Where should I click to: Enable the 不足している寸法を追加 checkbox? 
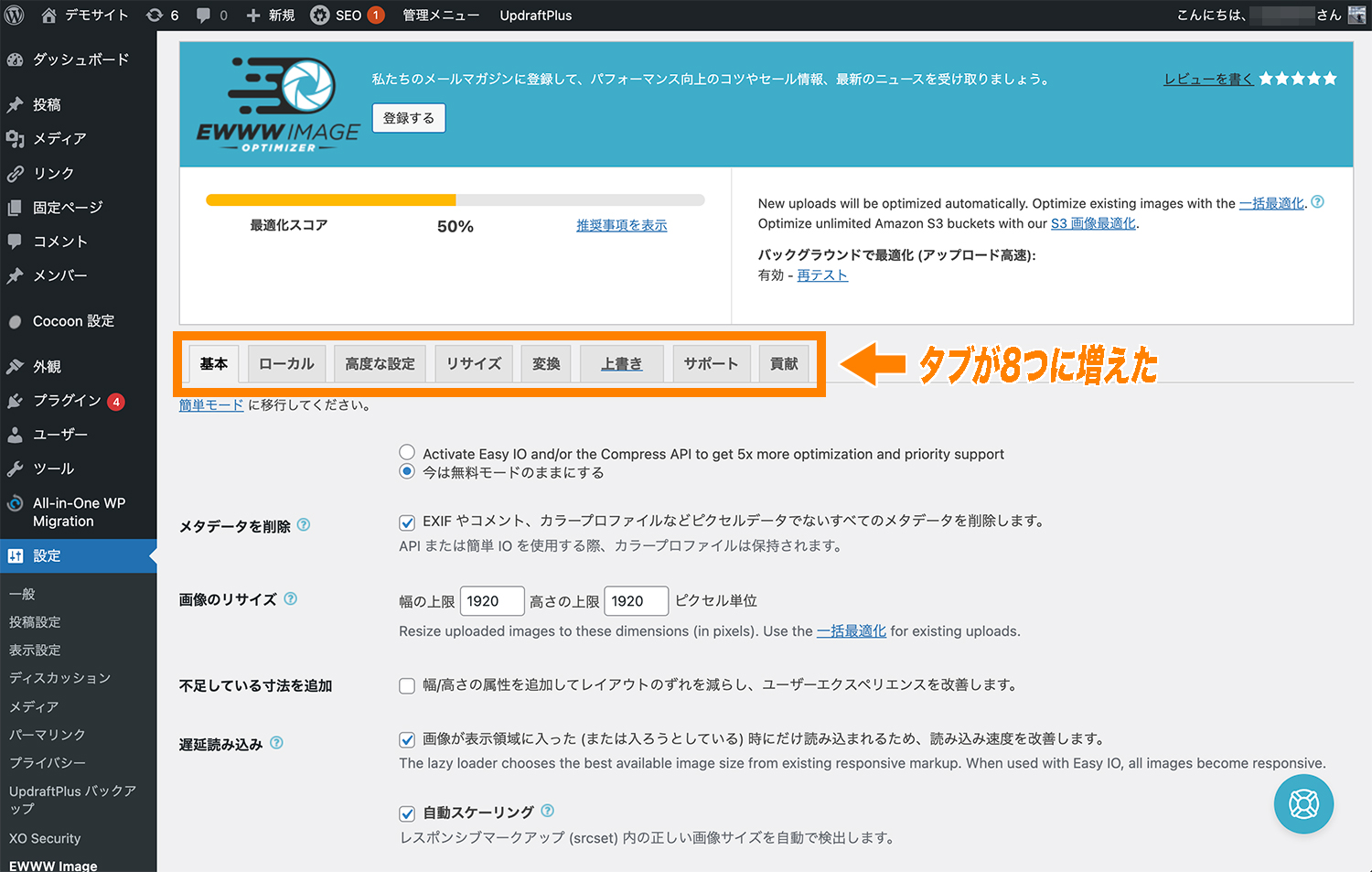407,685
